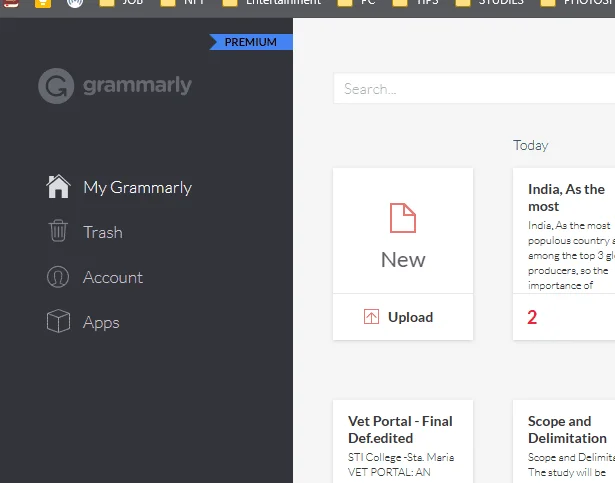Click the Upload arrow icon

tap(371, 317)
